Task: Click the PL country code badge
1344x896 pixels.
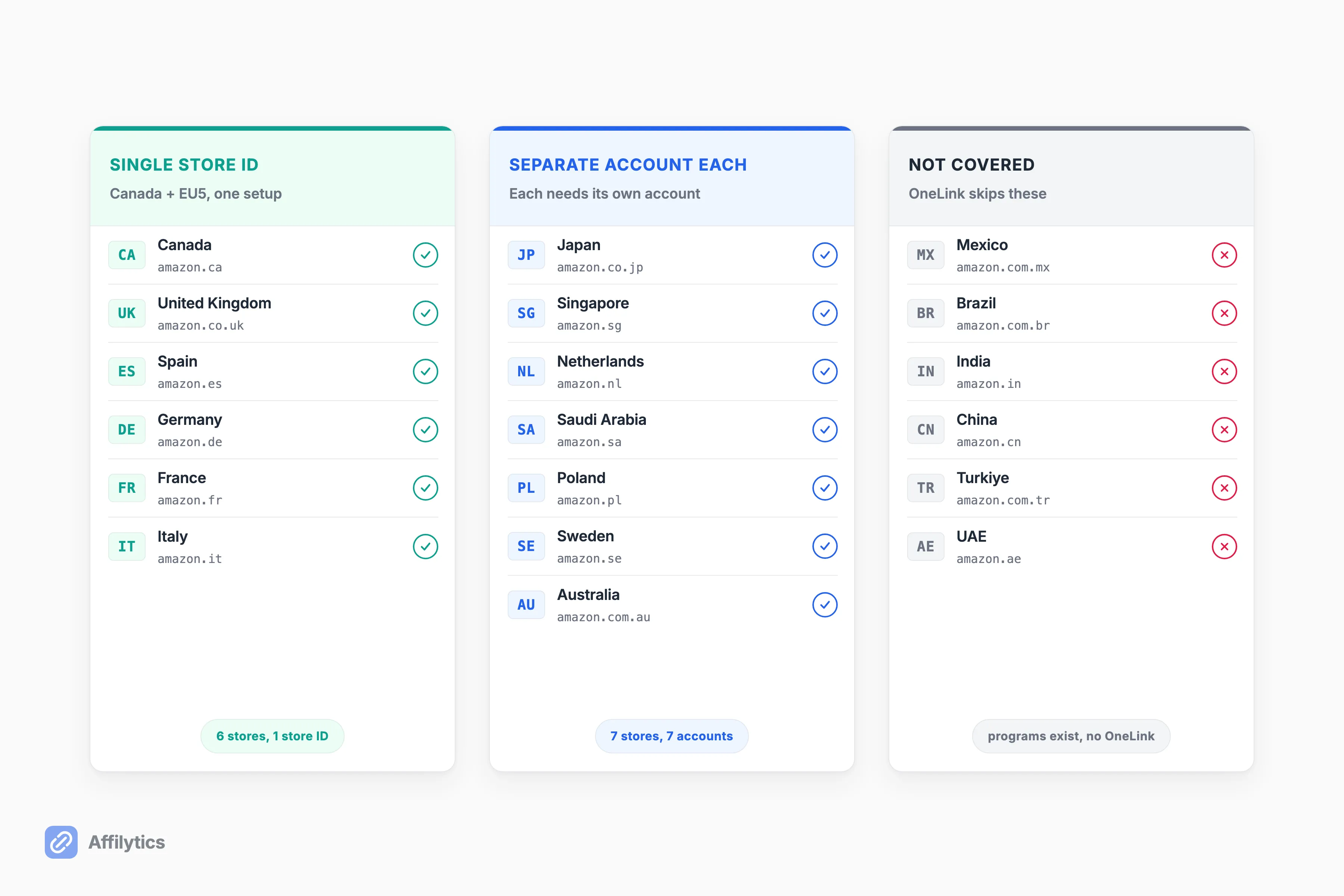Action: click(526, 488)
